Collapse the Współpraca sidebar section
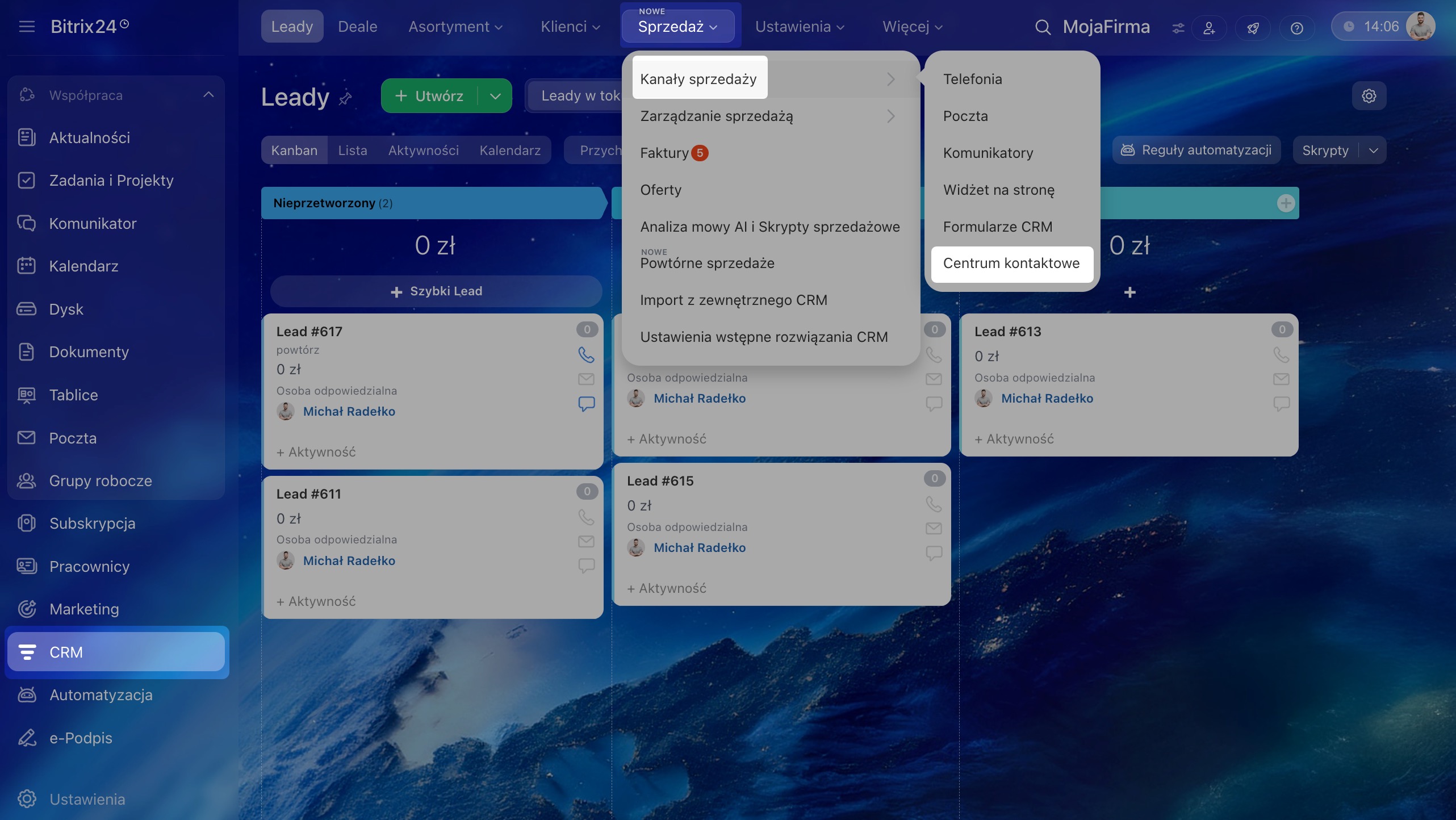The height and width of the screenshot is (820, 1456). tap(208, 95)
